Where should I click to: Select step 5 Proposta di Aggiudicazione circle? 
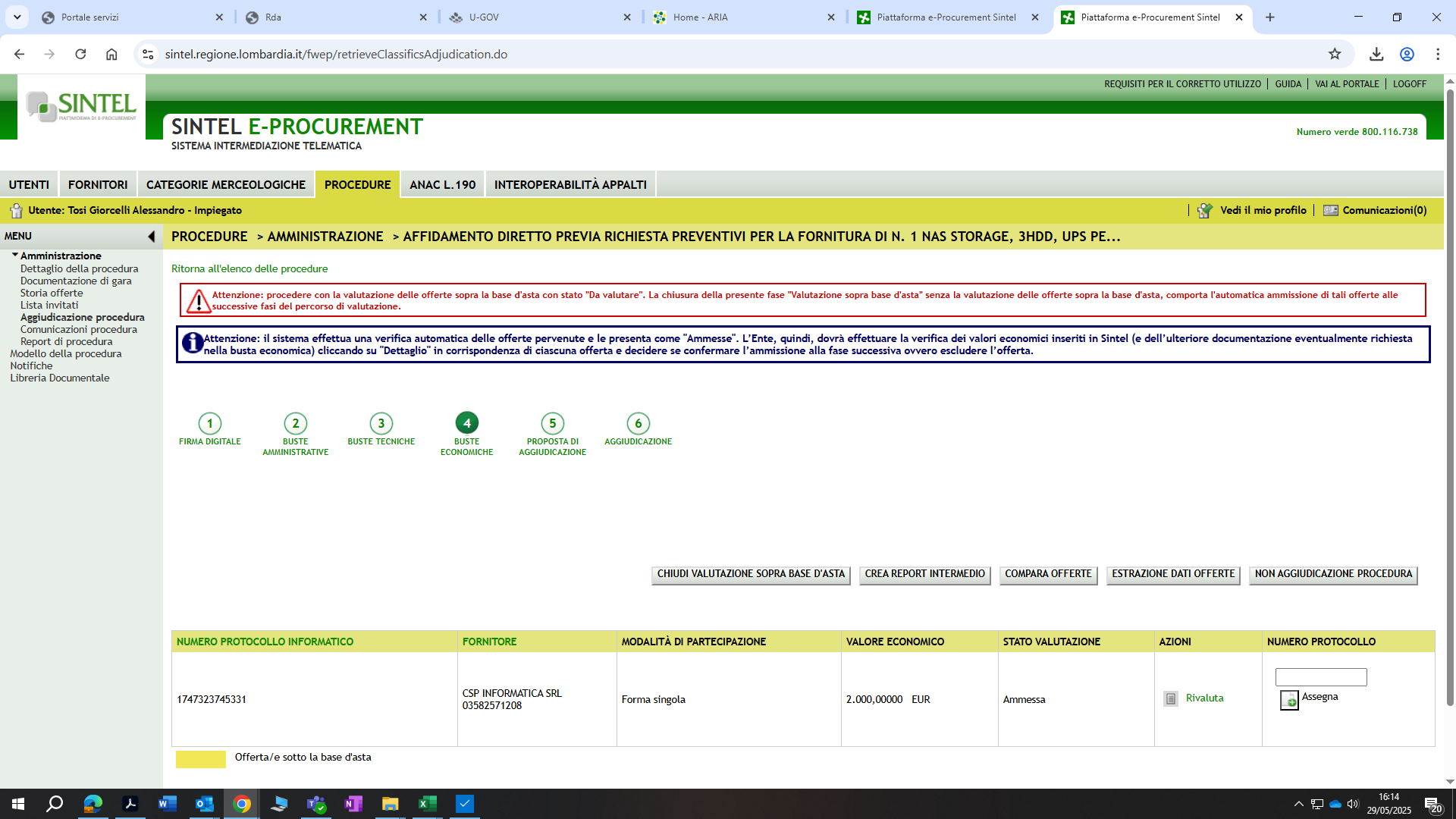click(552, 423)
